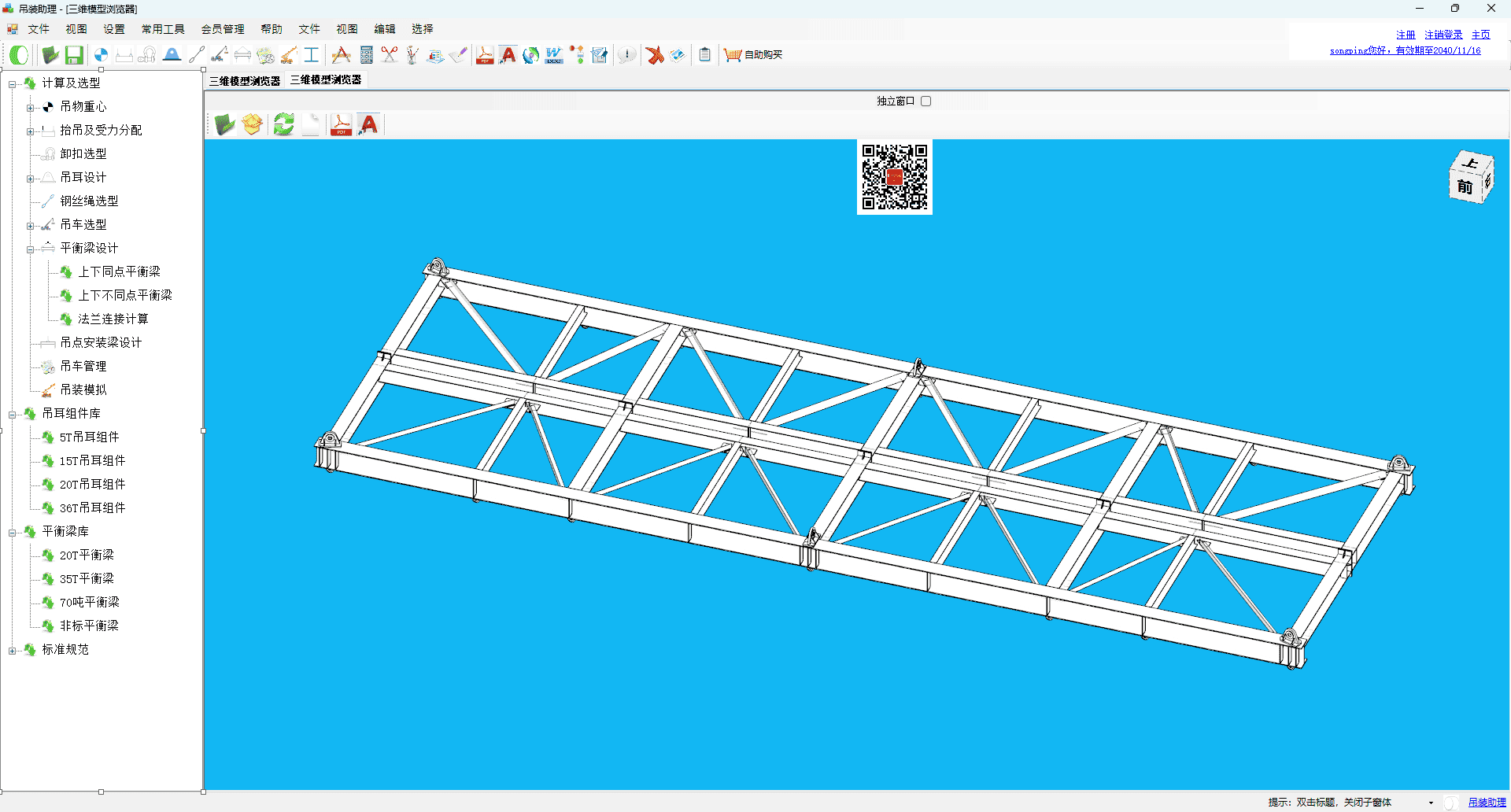This screenshot has width=1511, height=812.
Task: Click the 自助购买 button
Action: tap(754, 55)
